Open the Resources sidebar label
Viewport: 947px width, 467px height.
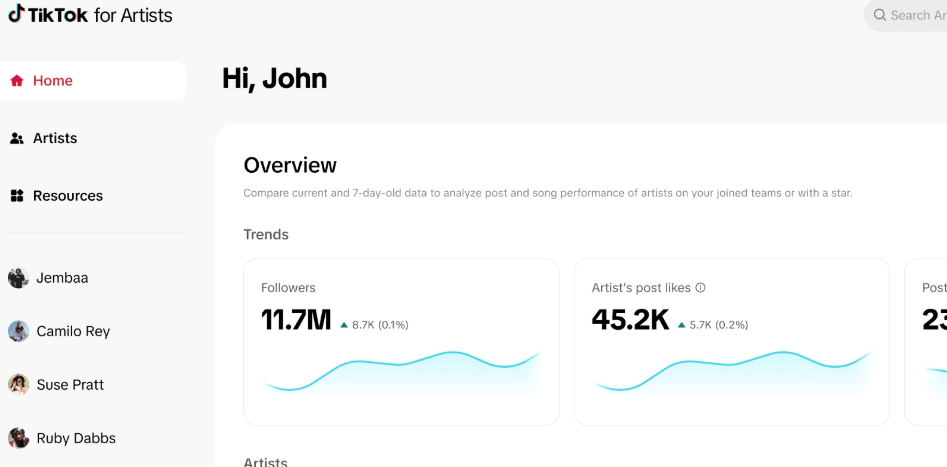68,196
